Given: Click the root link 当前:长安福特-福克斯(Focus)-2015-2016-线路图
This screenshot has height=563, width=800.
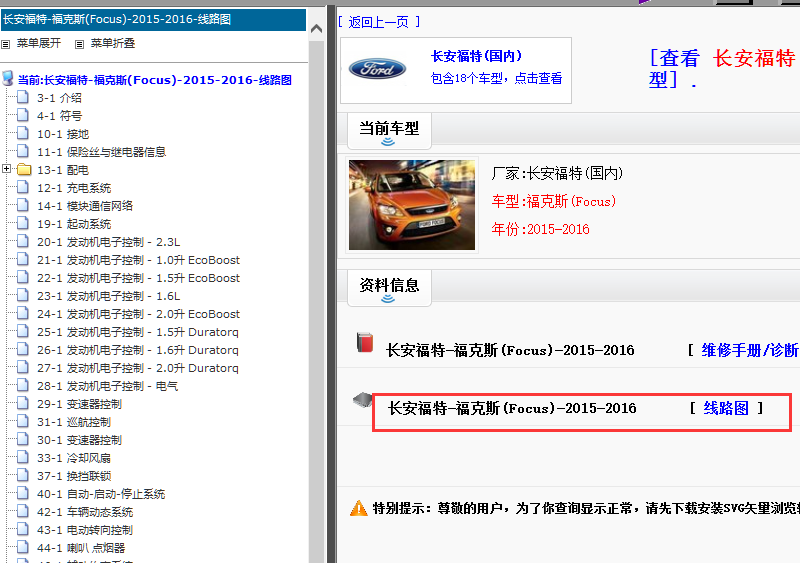Looking at the screenshot, I should coord(155,80).
